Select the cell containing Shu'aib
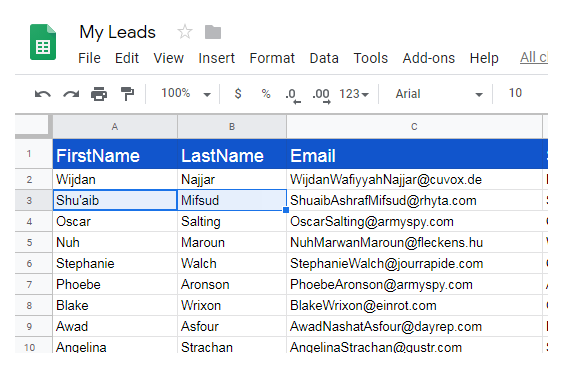This screenshot has height=368, width=563. pyautogui.click(x=115, y=200)
